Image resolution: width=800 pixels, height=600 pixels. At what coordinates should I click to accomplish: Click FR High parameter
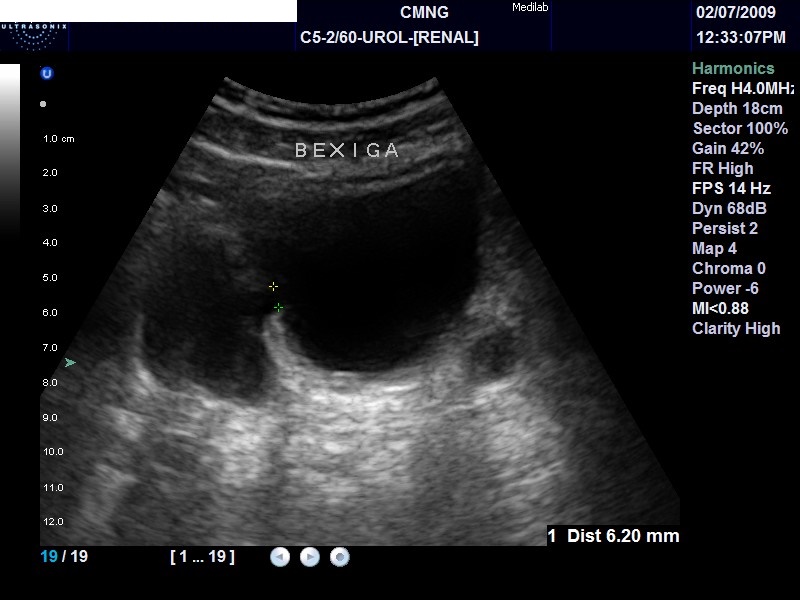(722, 168)
